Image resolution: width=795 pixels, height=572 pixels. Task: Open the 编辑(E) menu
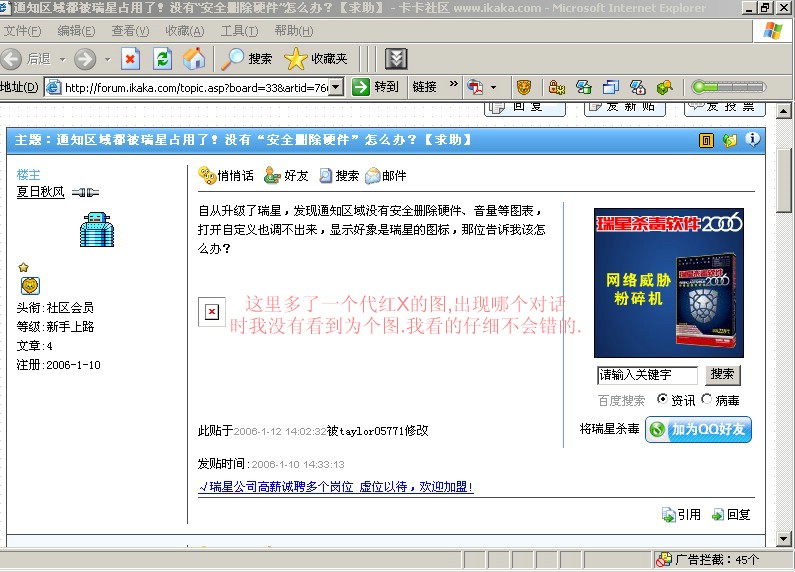coord(76,31)
